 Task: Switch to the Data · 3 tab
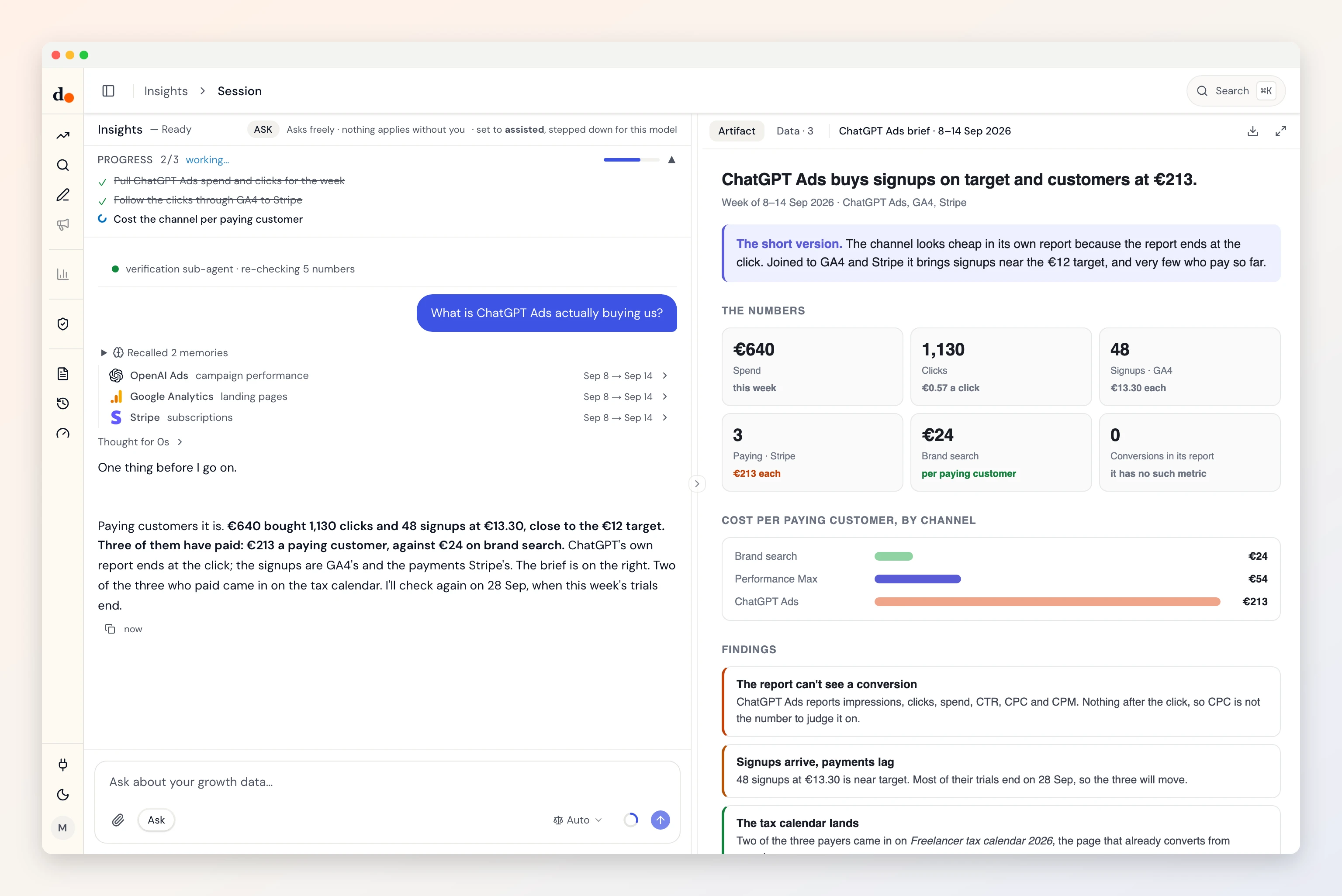(795, 131)
